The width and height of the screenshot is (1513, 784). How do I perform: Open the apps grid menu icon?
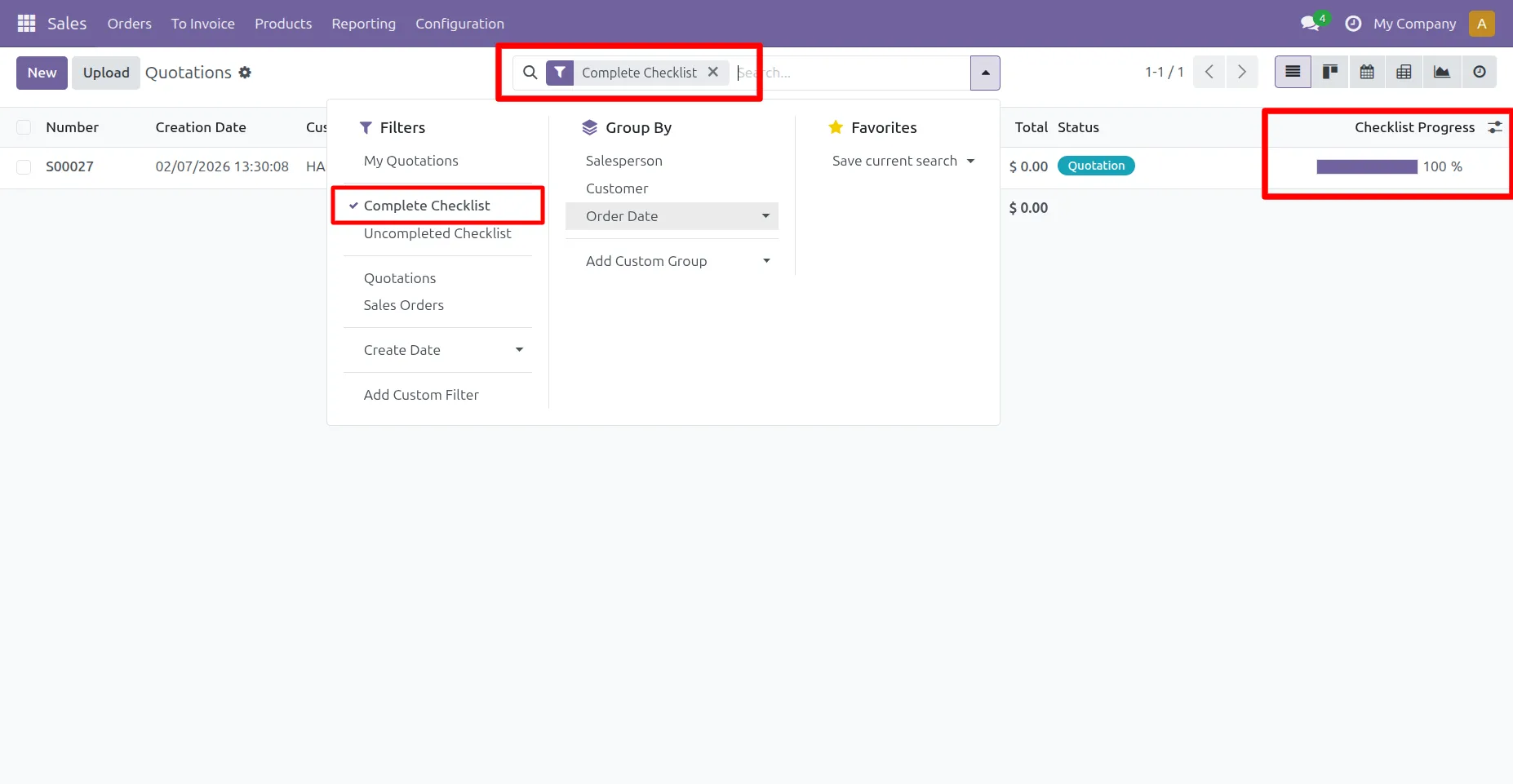click(26, 24)
